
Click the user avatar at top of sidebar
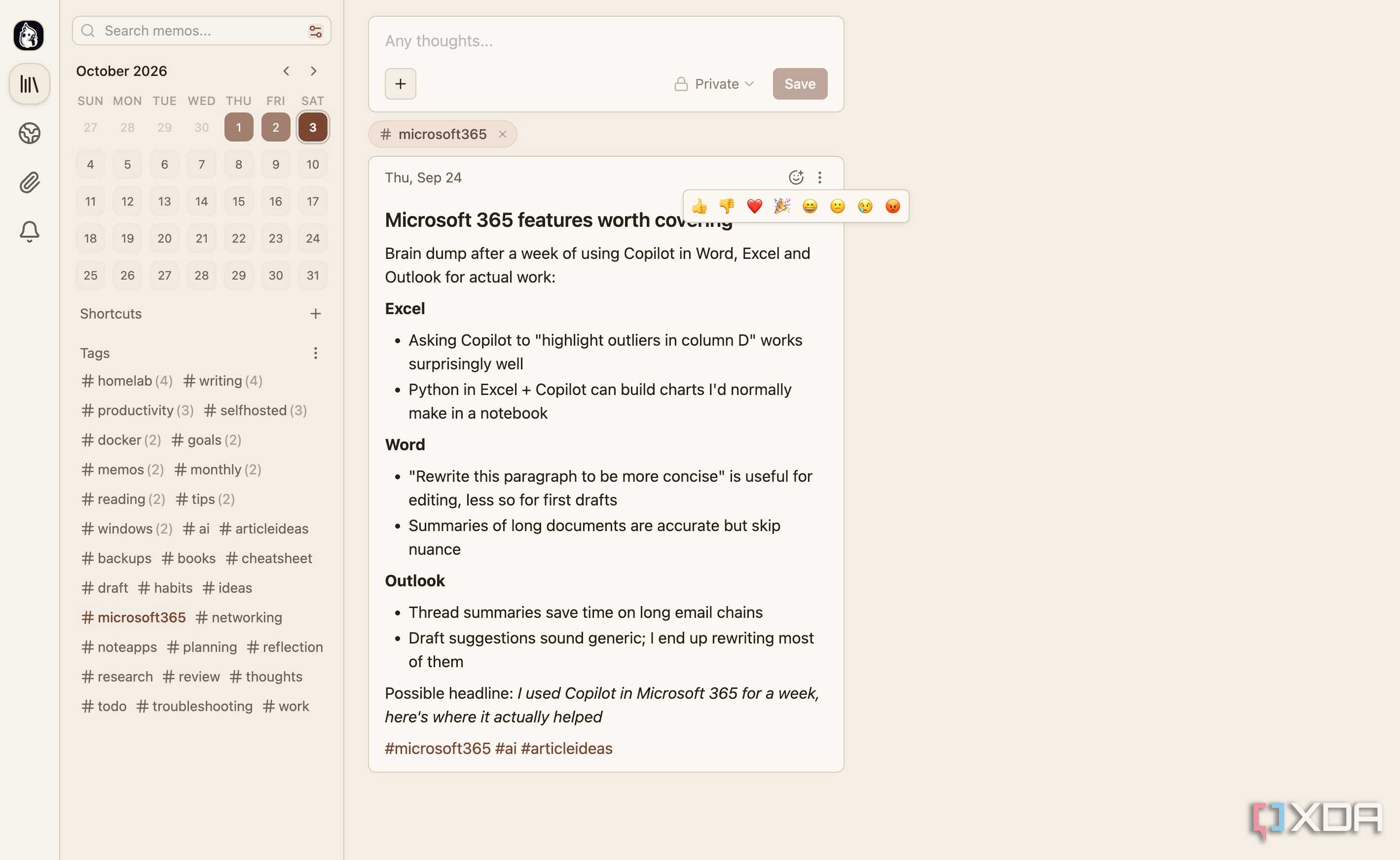29,36
